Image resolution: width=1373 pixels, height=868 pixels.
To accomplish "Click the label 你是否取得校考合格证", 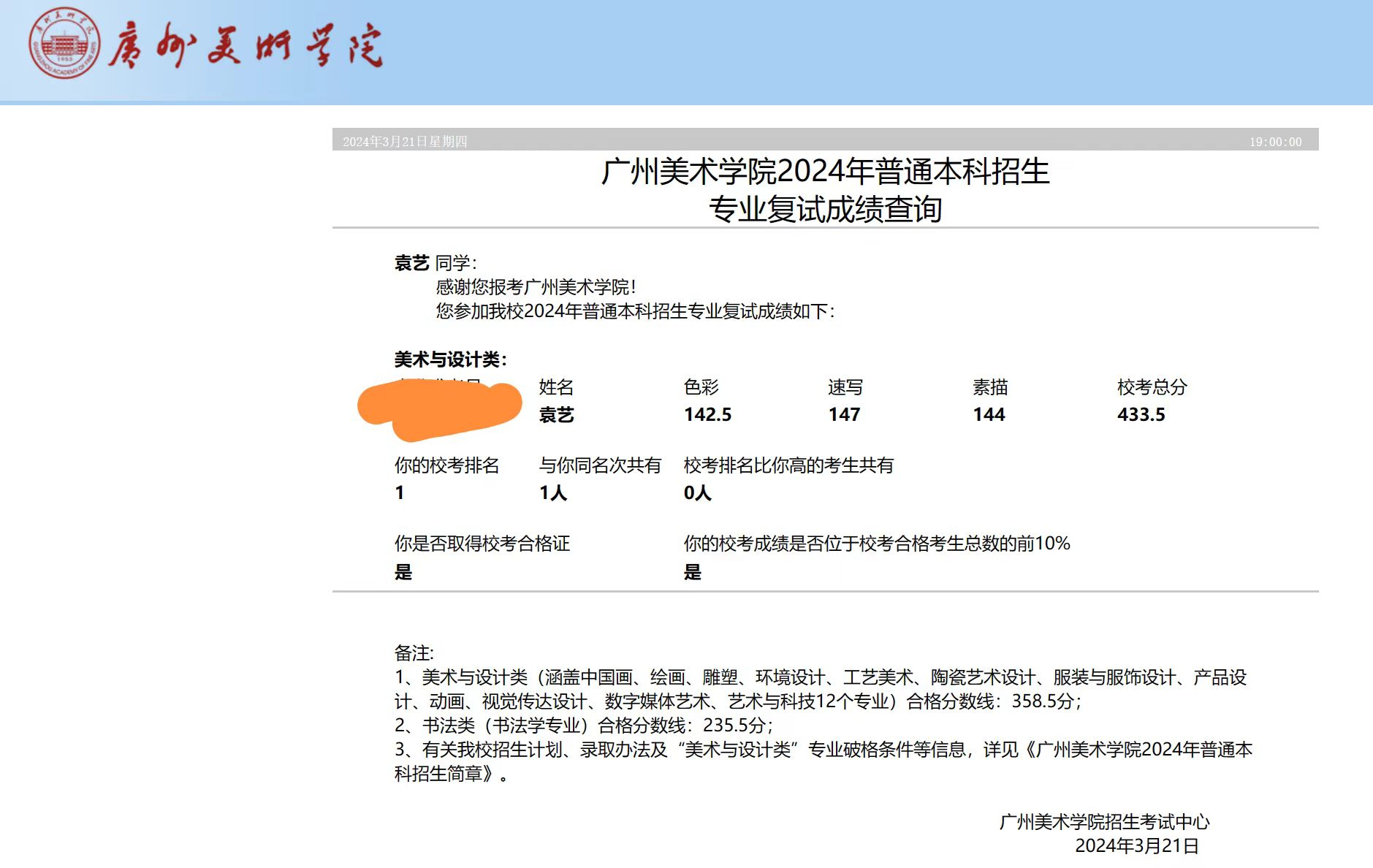I will tap(482, 544).
